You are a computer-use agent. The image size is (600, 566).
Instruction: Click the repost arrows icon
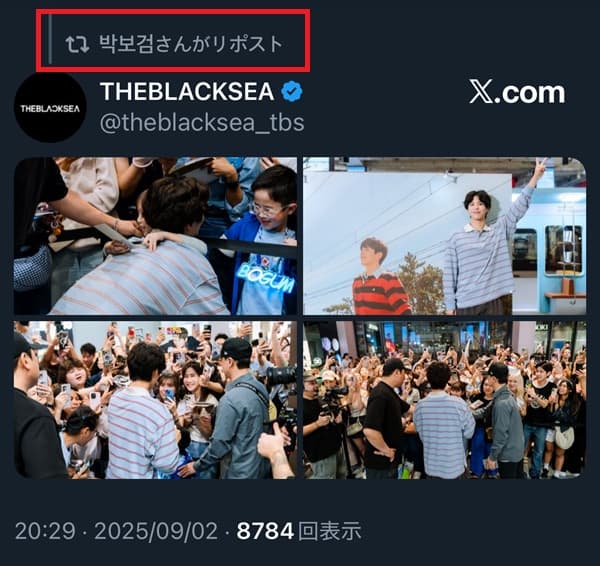click(x=77, y=44)
